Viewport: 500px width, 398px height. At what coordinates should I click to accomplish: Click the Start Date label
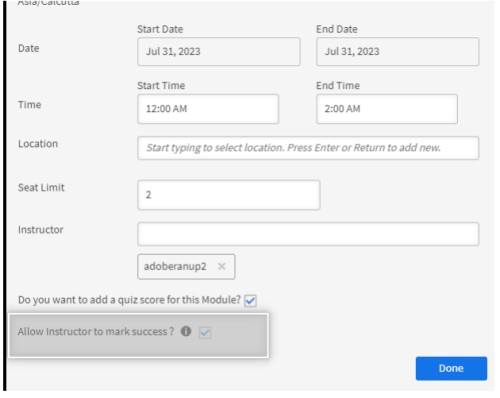(x=160, y=29)
